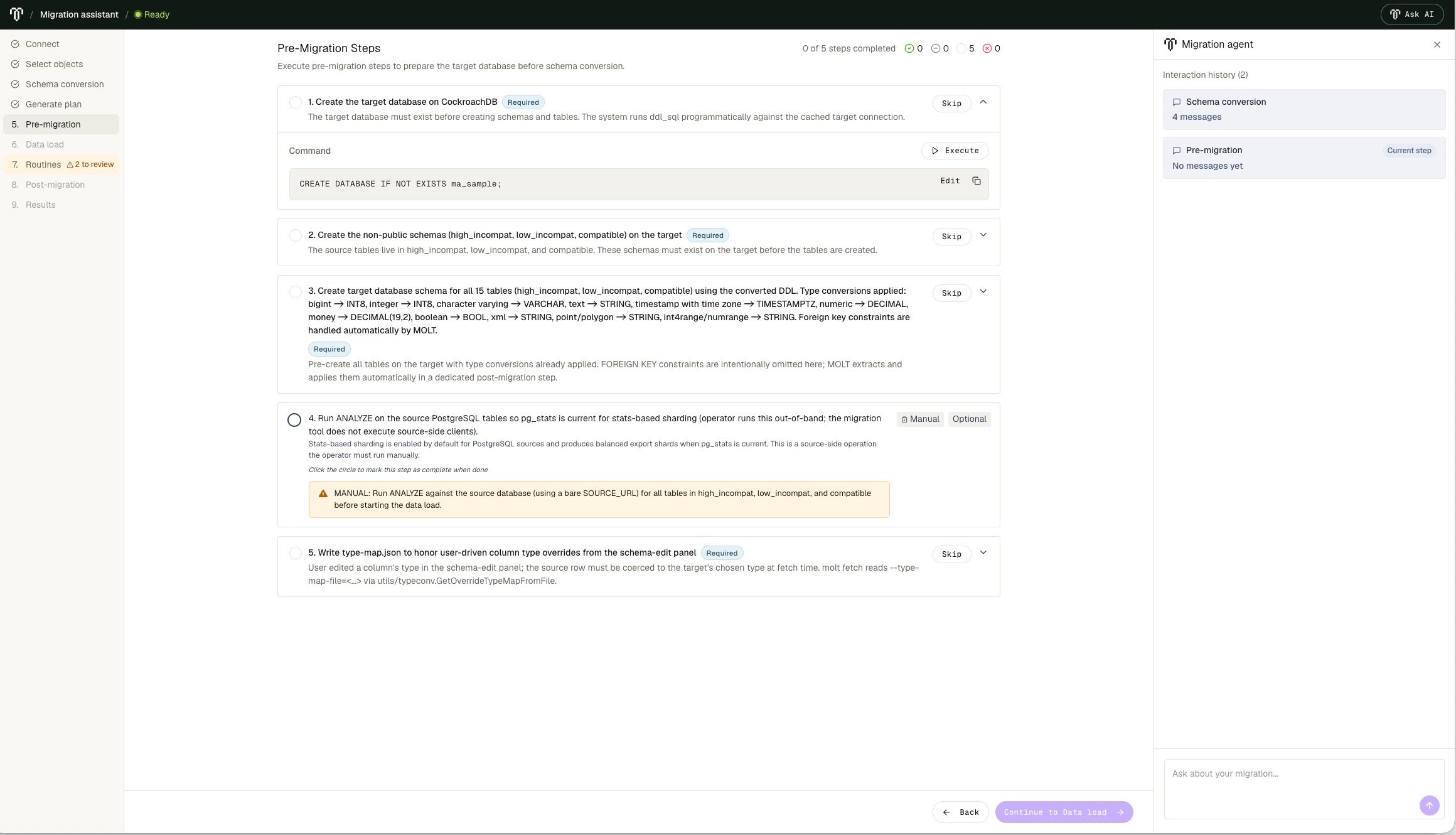This screenshot has height=835, width=1456.
Task: Open Schema conversion step in sidebar
Action: tap(61, 84)
